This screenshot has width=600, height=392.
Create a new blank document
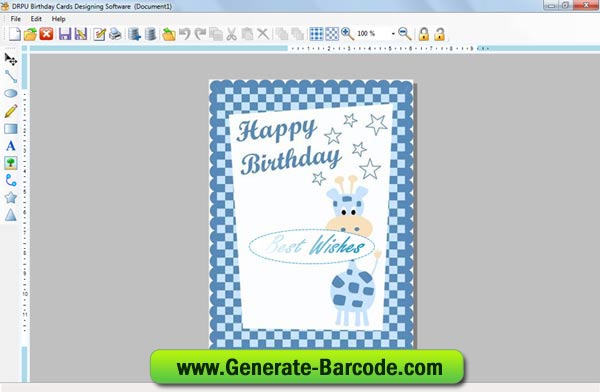(15, 34)
